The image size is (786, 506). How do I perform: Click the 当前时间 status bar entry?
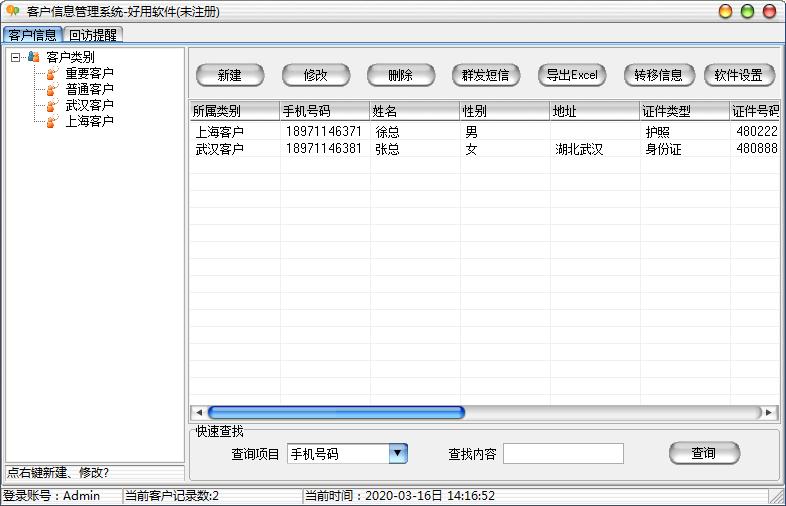[x=400, y=496]
